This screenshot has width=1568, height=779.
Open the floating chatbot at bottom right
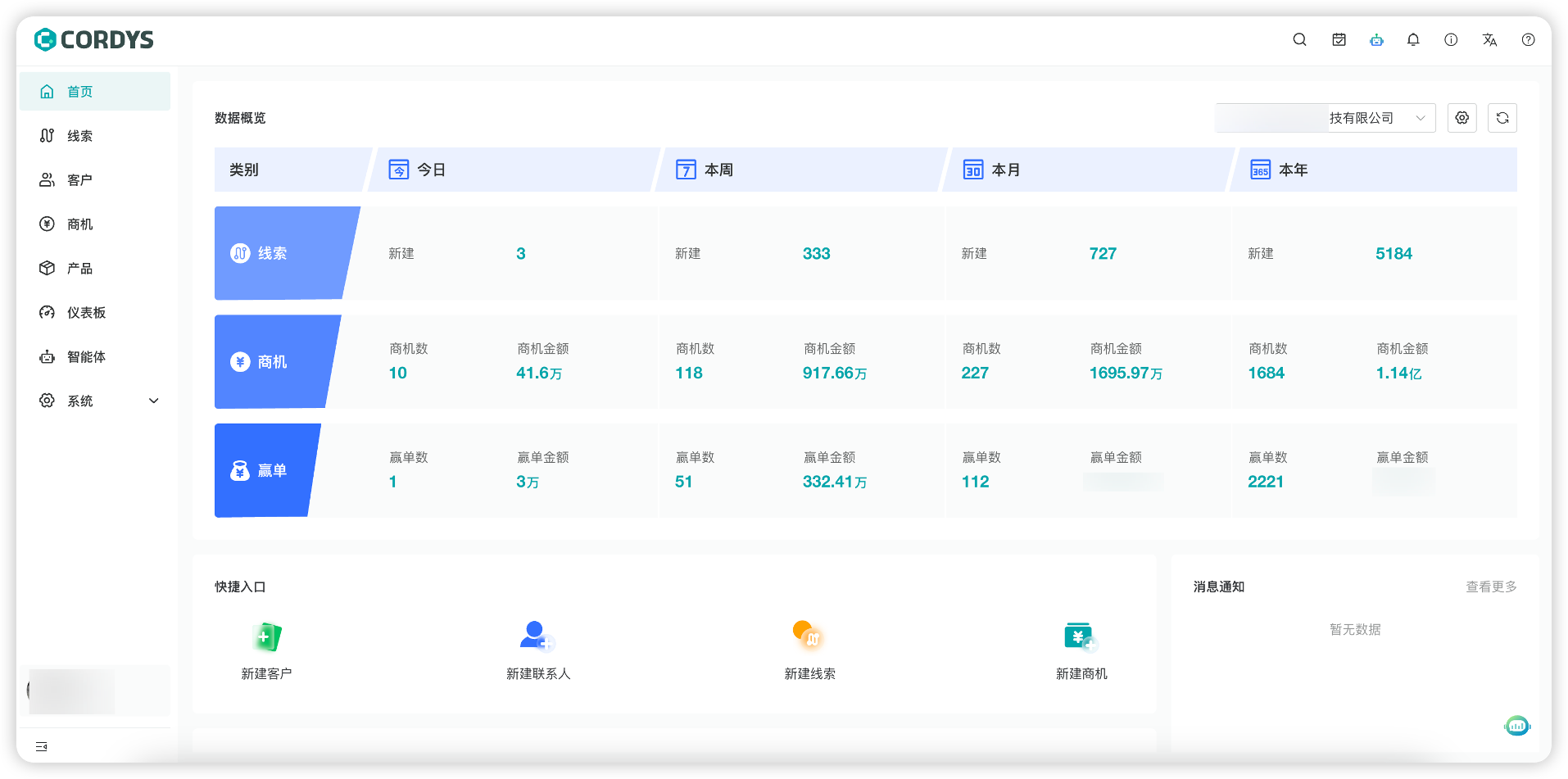click(x=1516, y=726)
